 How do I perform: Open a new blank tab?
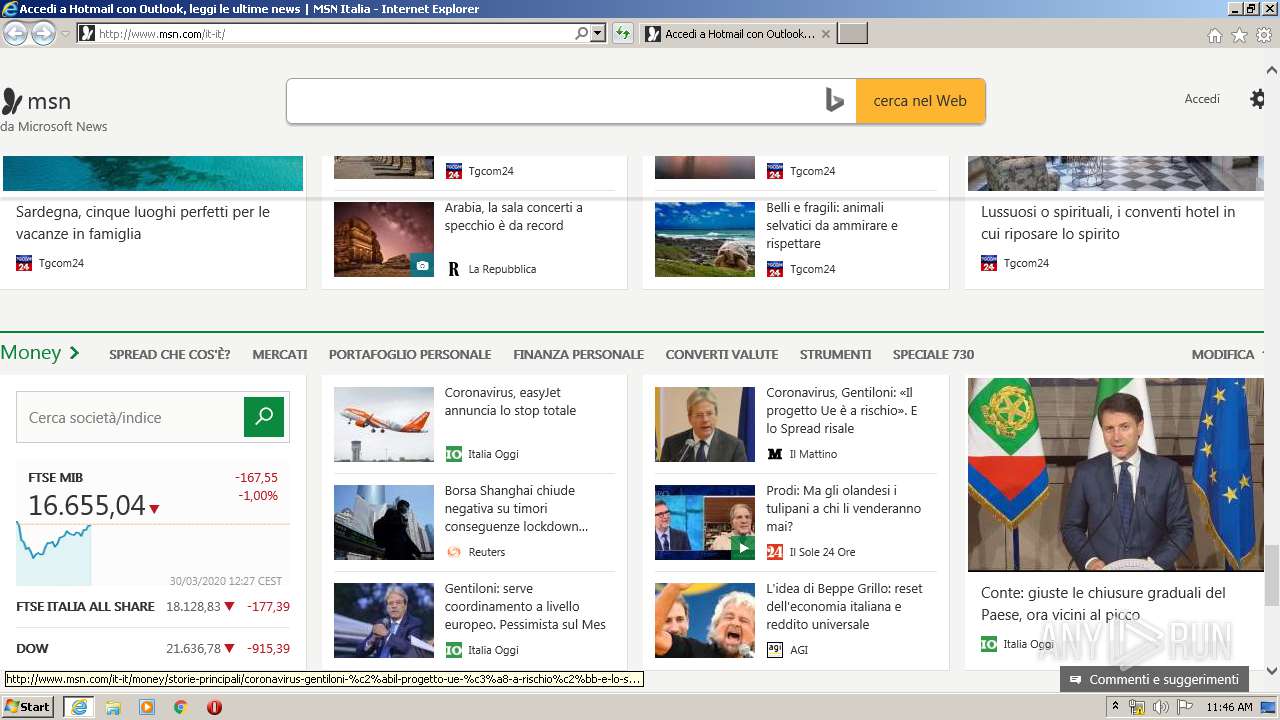pyautogui.click(x=852, y=34)
